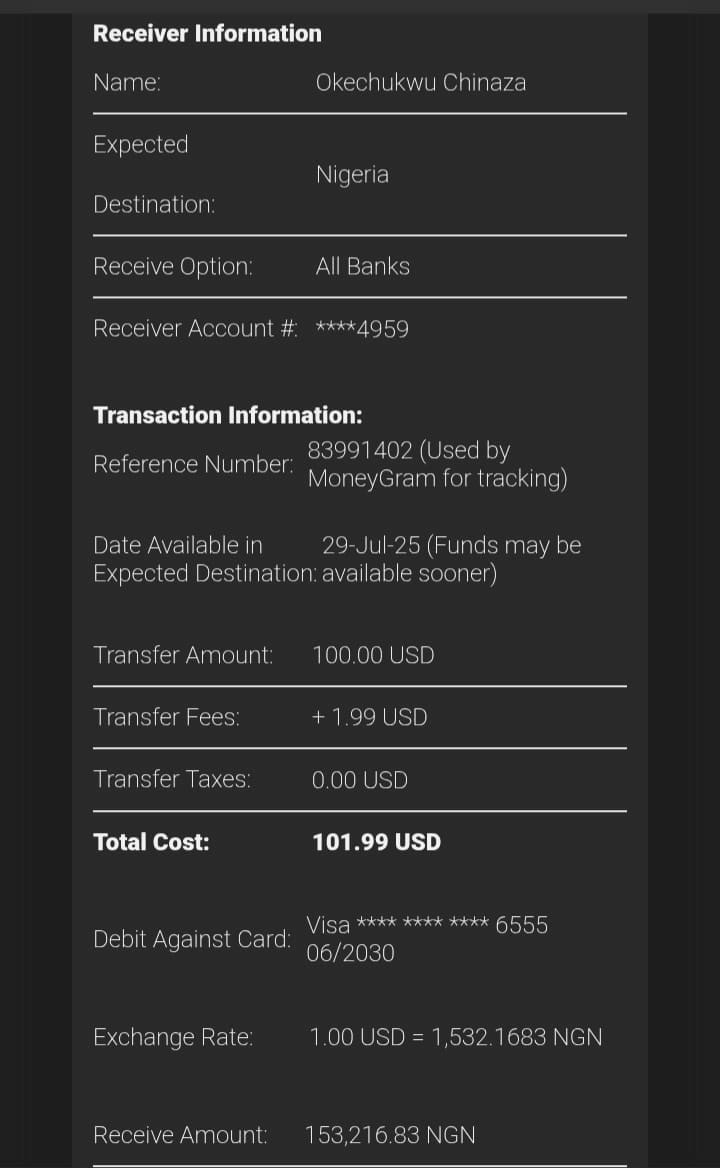This screenshot has height=1168, width=720.
Task: Select the receiver name Okechukwu Chinaza
Action: 420,82
